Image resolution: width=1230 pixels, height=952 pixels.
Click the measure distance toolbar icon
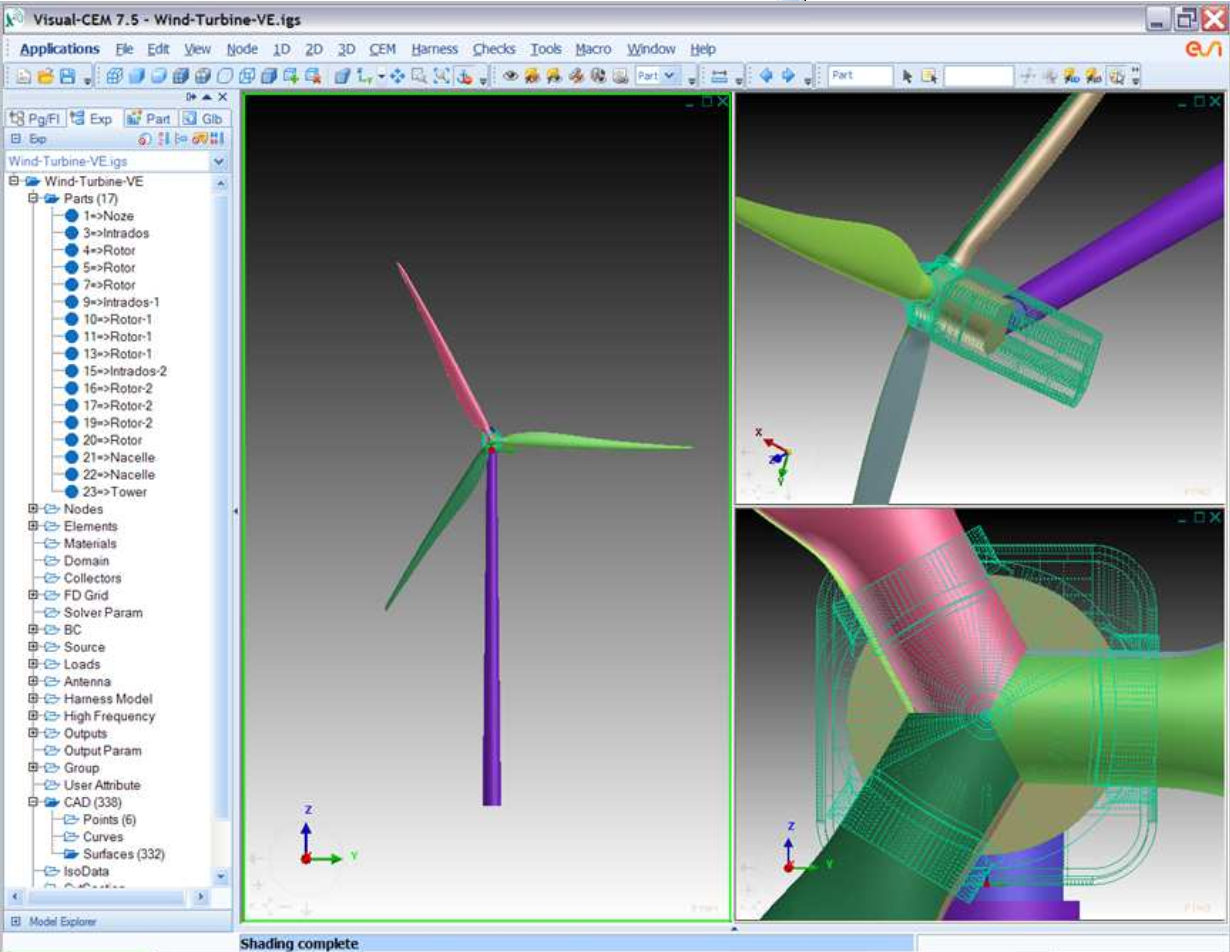[720, 76]
